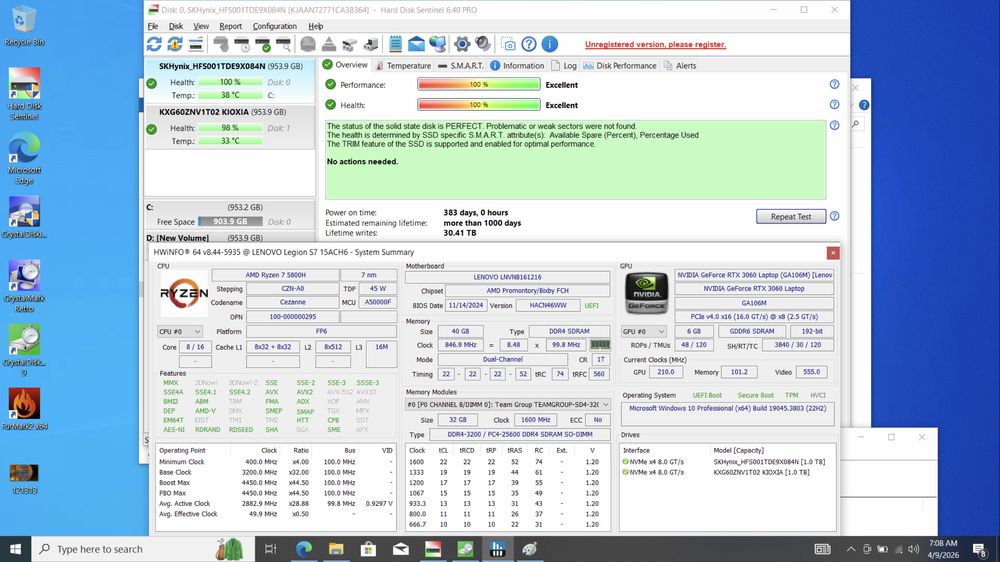Click the question mark help toolbar icon

point(529,44)
